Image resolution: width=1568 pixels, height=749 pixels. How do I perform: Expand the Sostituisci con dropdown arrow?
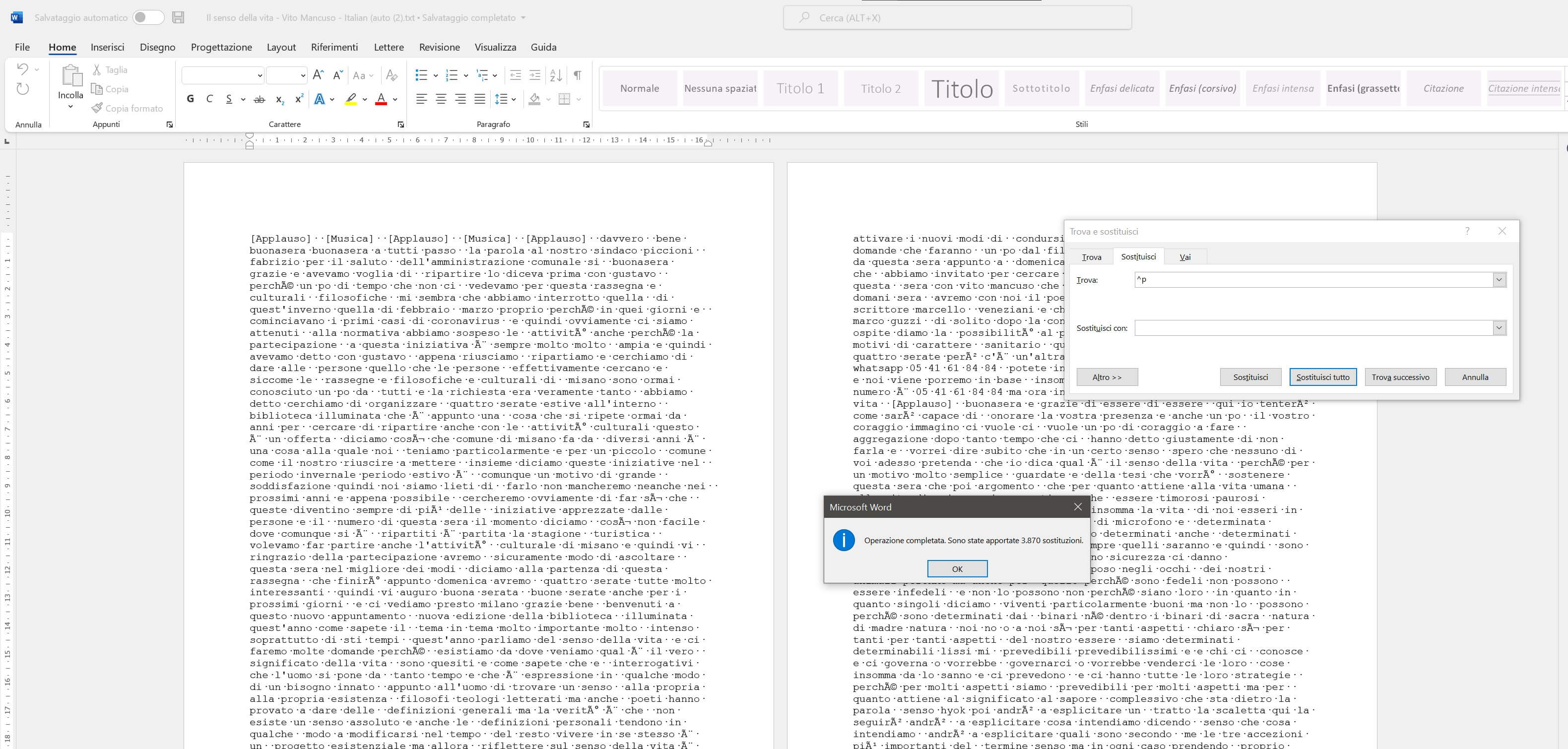(1499, 328)
